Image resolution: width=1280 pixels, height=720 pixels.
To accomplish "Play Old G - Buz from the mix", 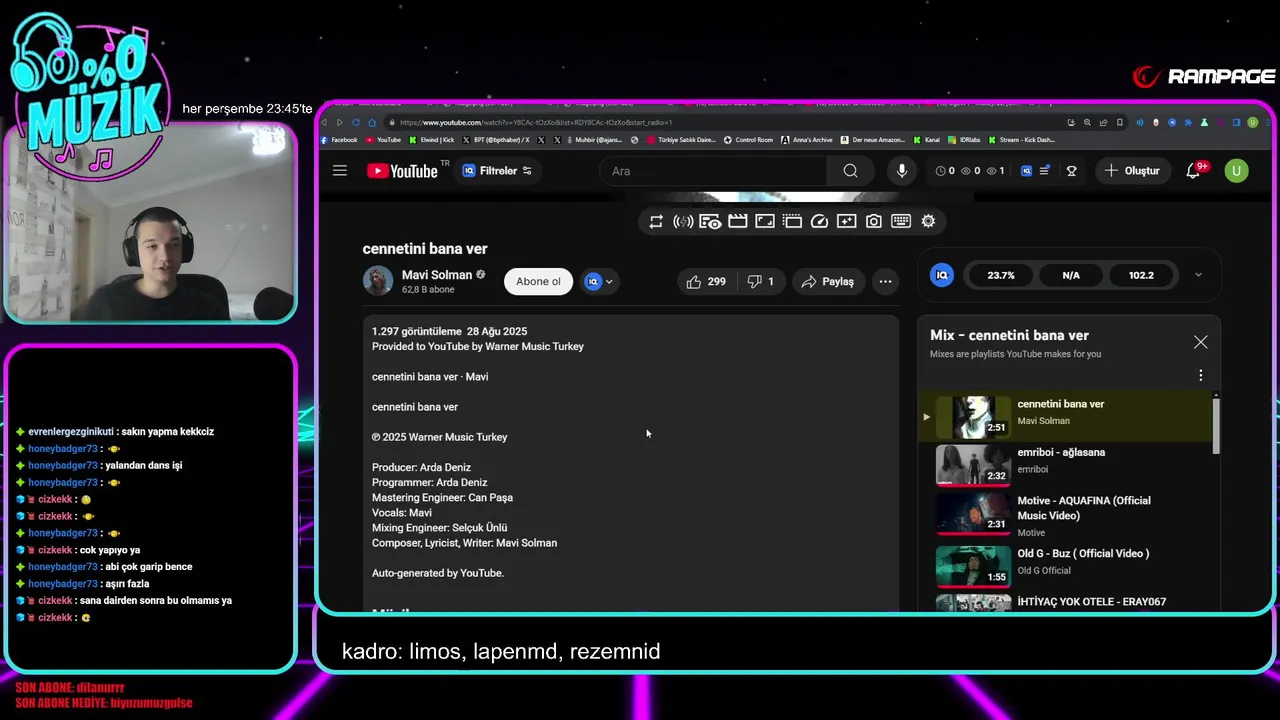I will pyautogui.click(x=1065, y=565).
